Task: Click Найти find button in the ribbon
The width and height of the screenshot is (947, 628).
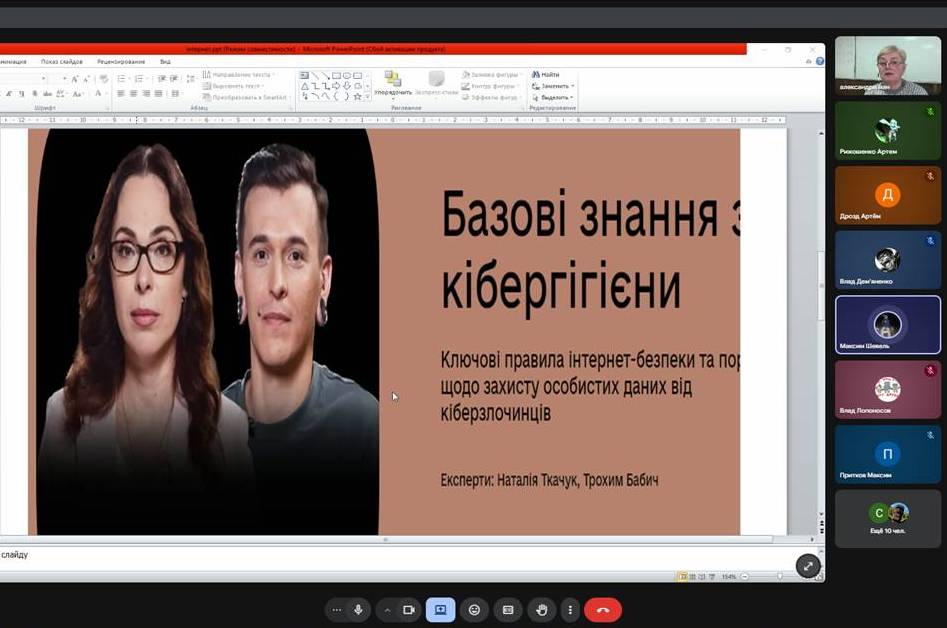Action: (x=546, y=75)
